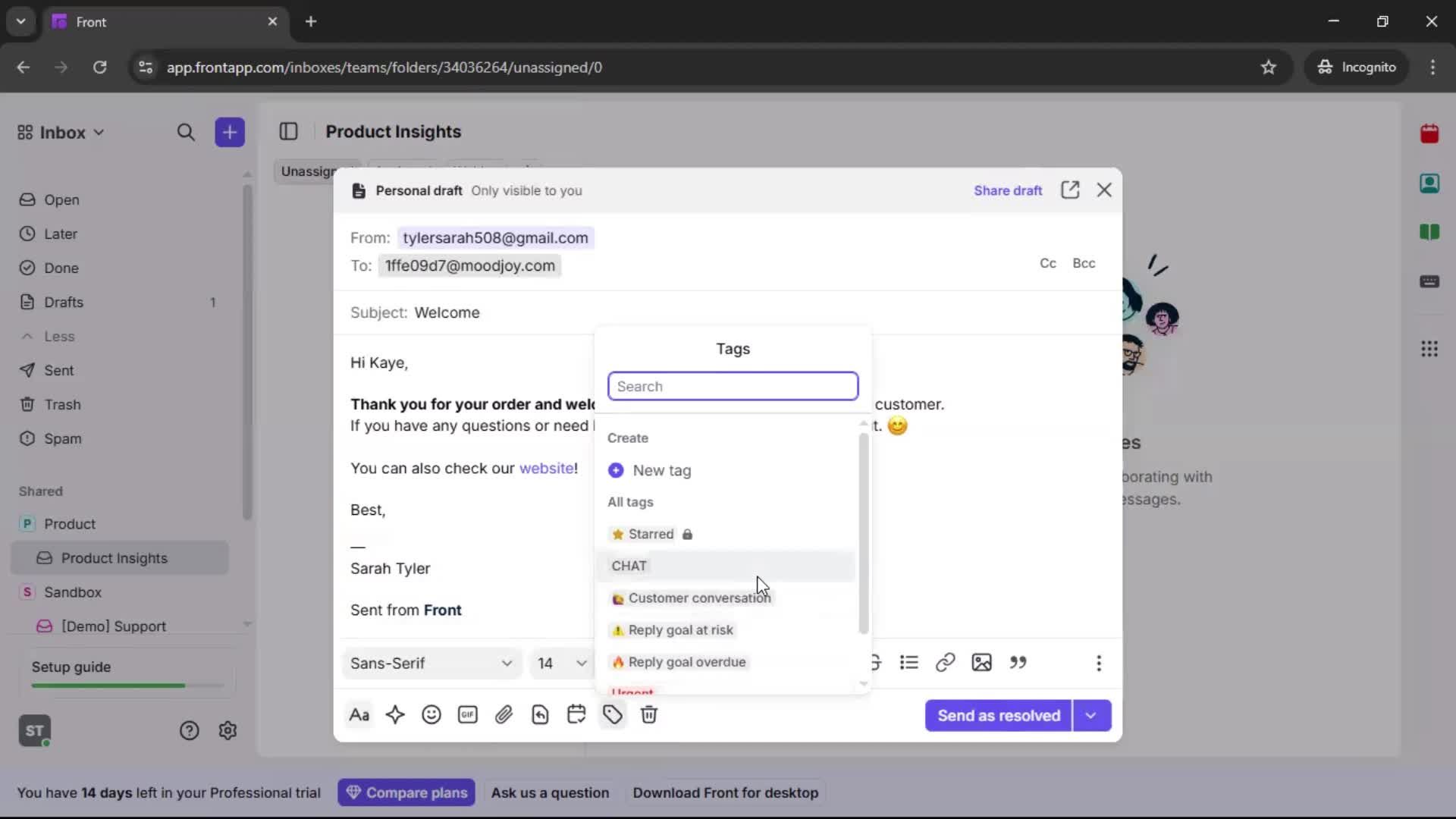Viewport: 1456px width, 819px height.
Task: Insert a bulleted list
Action: [909, 663]
